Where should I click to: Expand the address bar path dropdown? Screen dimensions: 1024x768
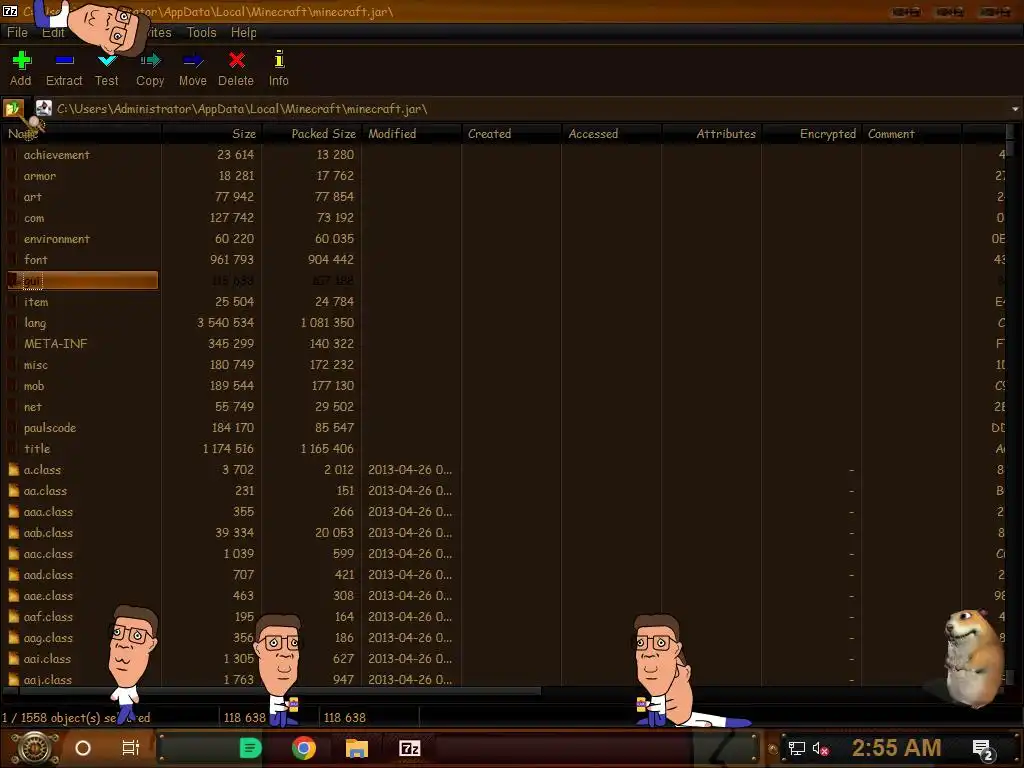(x=1015, y=109)
